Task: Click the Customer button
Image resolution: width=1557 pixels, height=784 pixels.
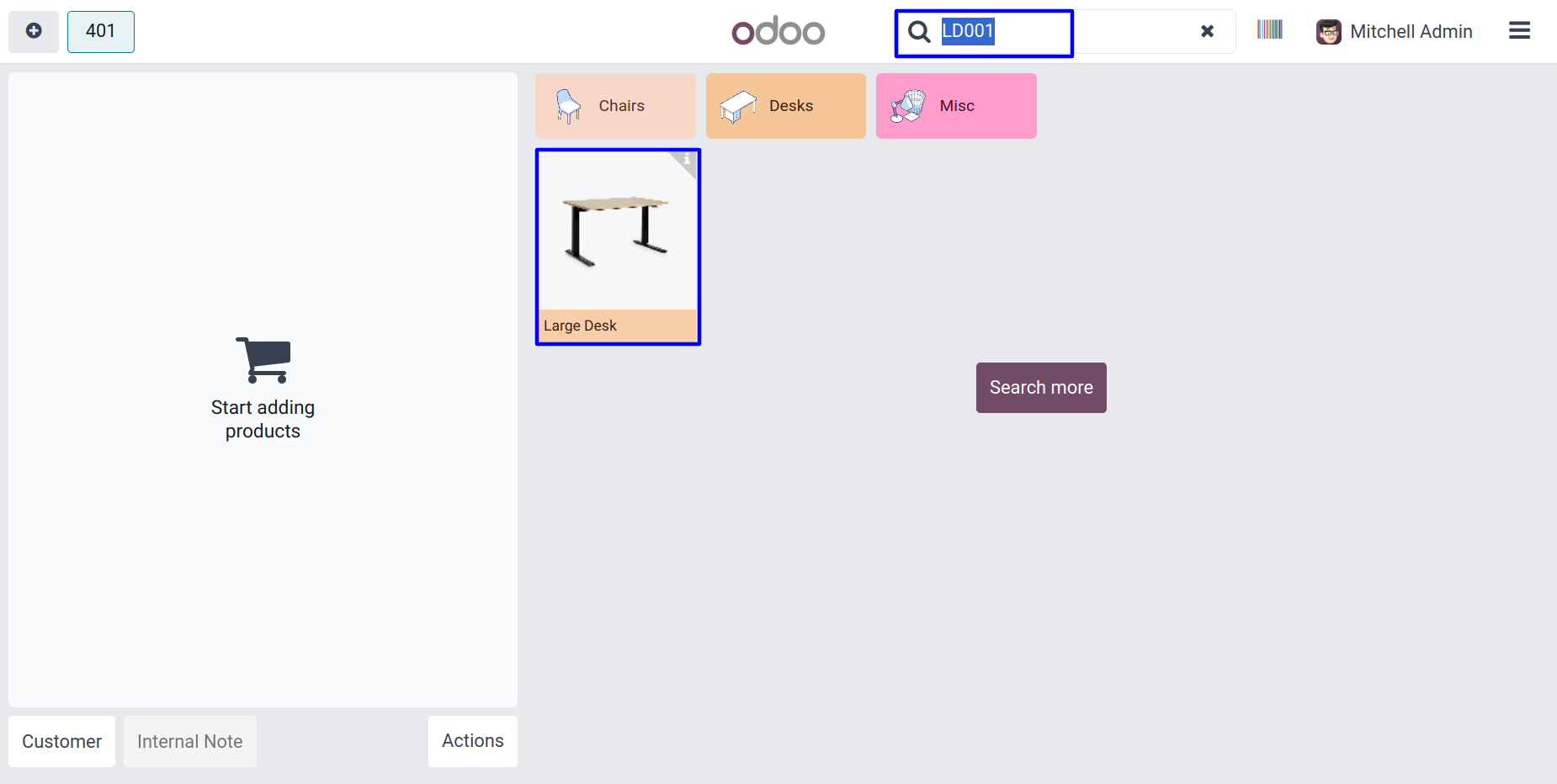Action: (61, 741)
